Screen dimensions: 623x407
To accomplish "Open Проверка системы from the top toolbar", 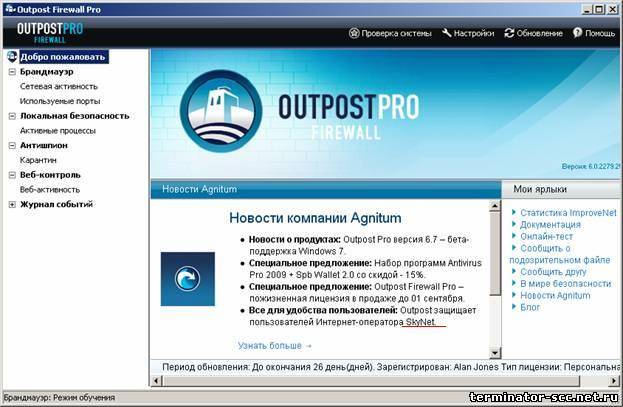I will click(390, 33).
